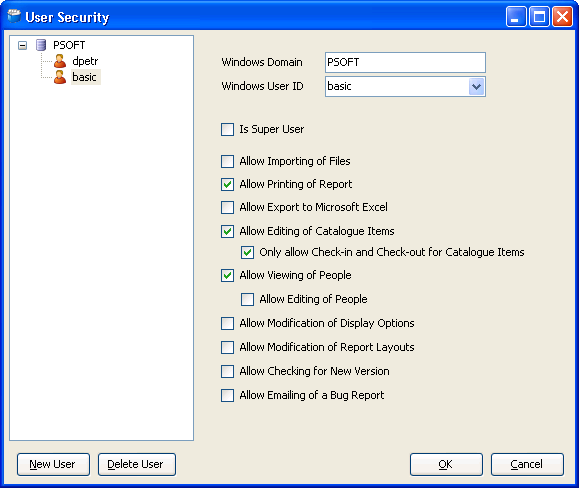This screenshot has height=488, width=579.
Task: Uncheck Allow Viewing of People
Action: [227, 275]
